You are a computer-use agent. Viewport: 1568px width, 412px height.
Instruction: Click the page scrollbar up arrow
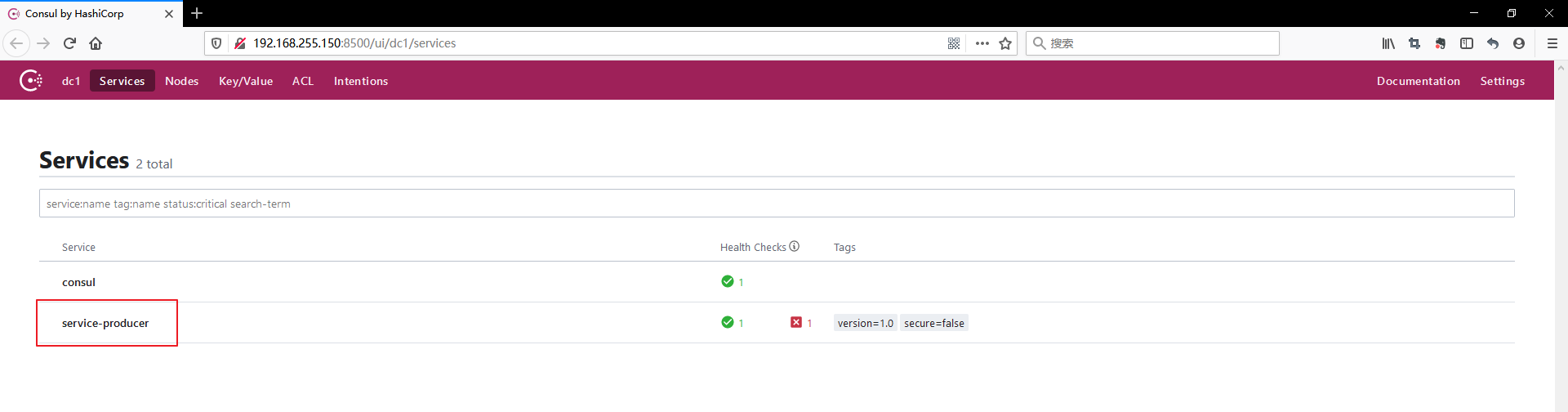point(1561,67)
